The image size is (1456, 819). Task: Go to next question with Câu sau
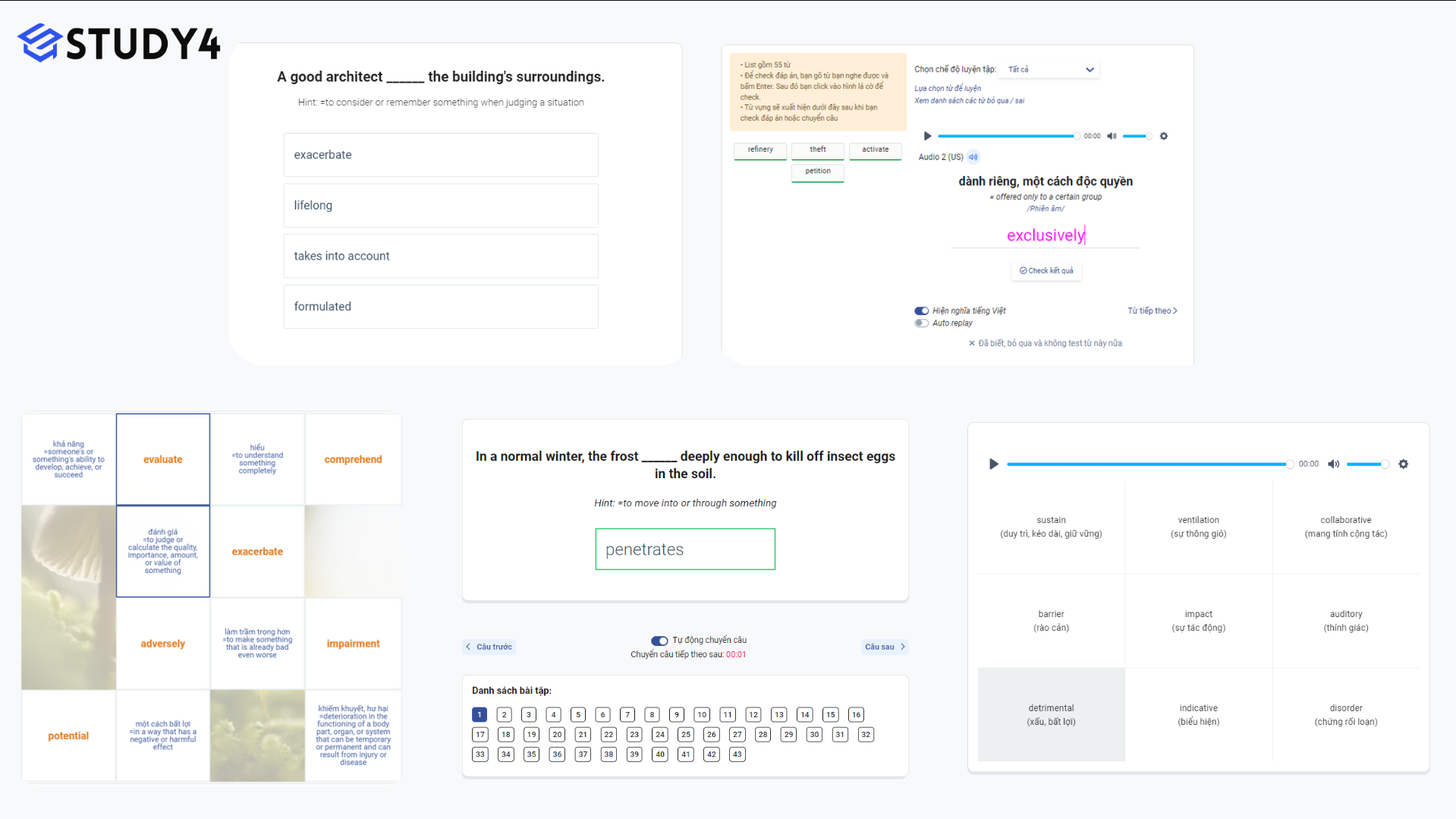pos(885,647)
